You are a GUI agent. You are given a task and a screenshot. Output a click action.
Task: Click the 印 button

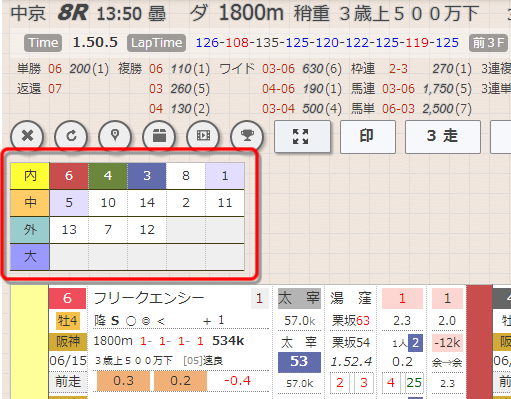pos(368,137)
